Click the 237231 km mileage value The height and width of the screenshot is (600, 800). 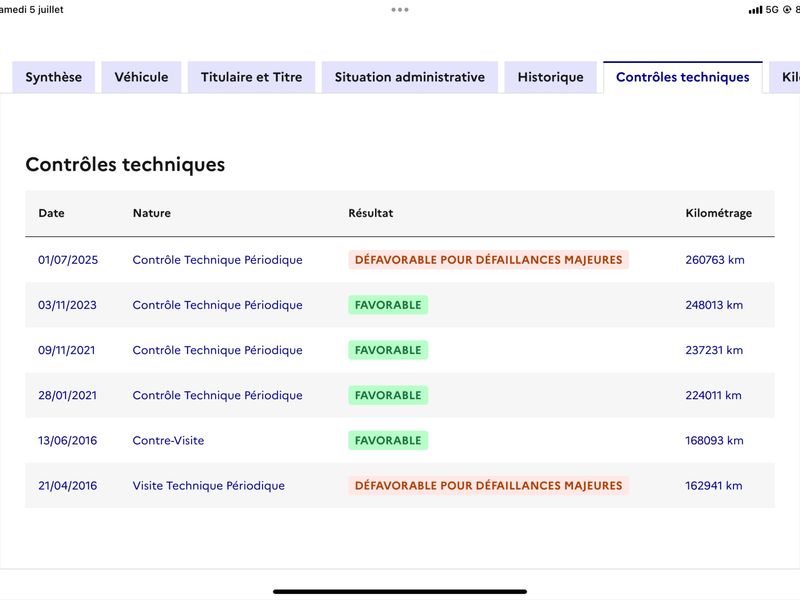click(x=714, y=350)
